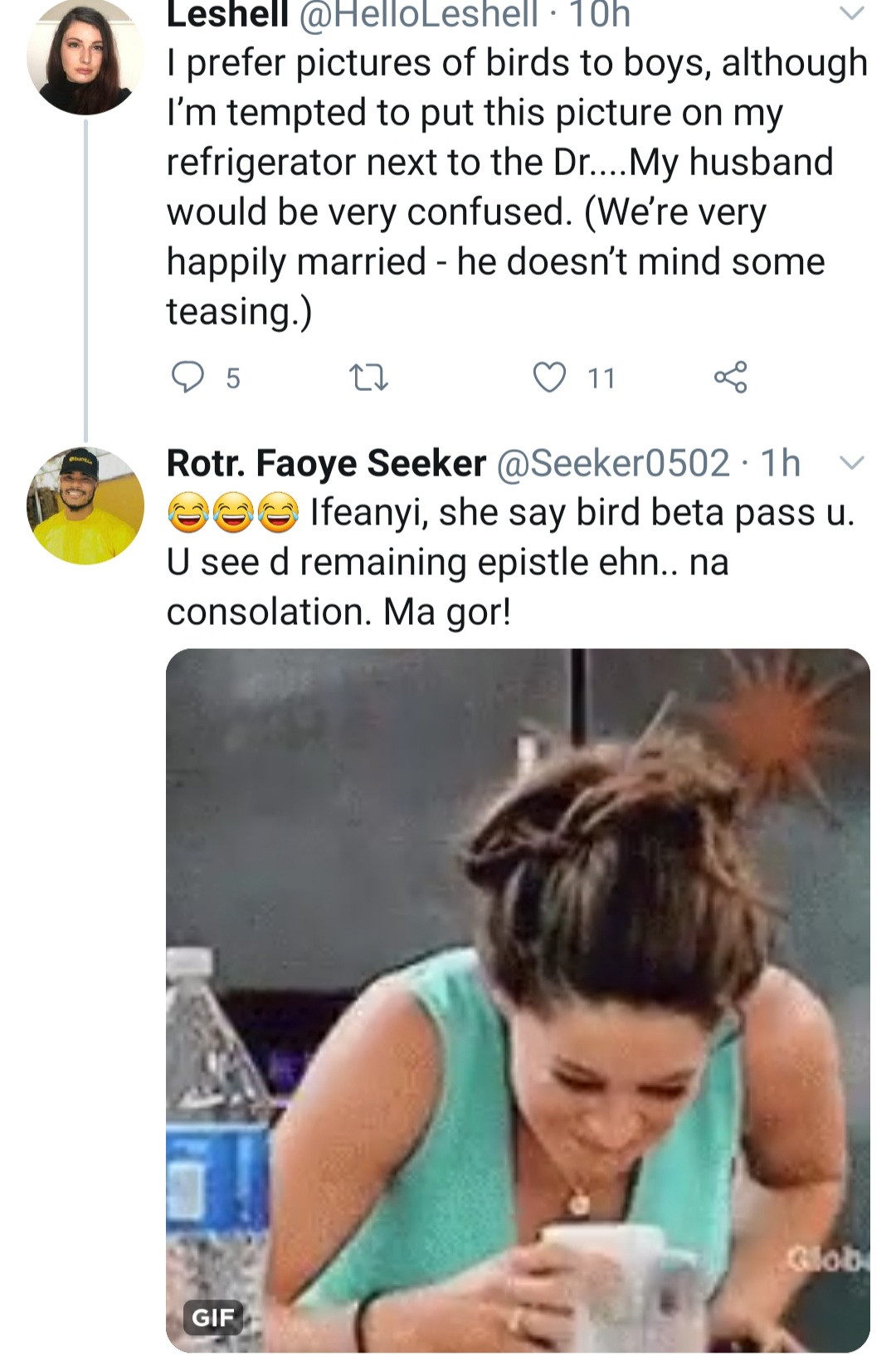Click the 10h timestamp on Leshell's tweet
896x1356 pixels.
tap(599, 15)
